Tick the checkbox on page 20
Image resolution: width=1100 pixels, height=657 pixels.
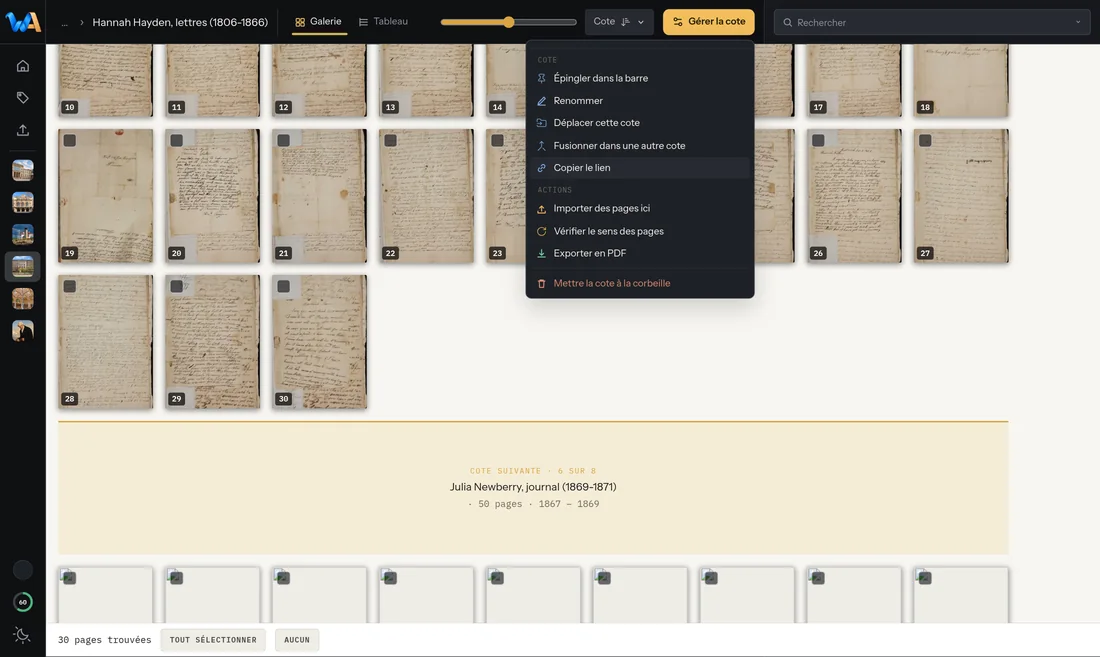tap(177, 140)
